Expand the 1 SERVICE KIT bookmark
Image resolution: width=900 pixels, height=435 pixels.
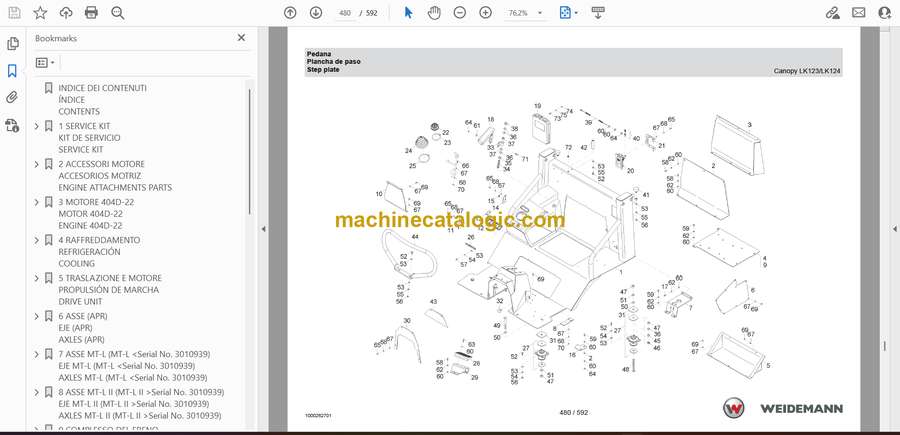click(37, 126)
